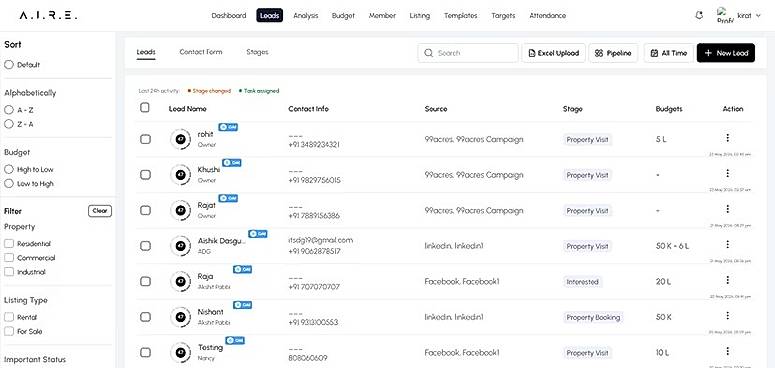
Task: Open the notifications bell icon
Action: coord(699,15)
